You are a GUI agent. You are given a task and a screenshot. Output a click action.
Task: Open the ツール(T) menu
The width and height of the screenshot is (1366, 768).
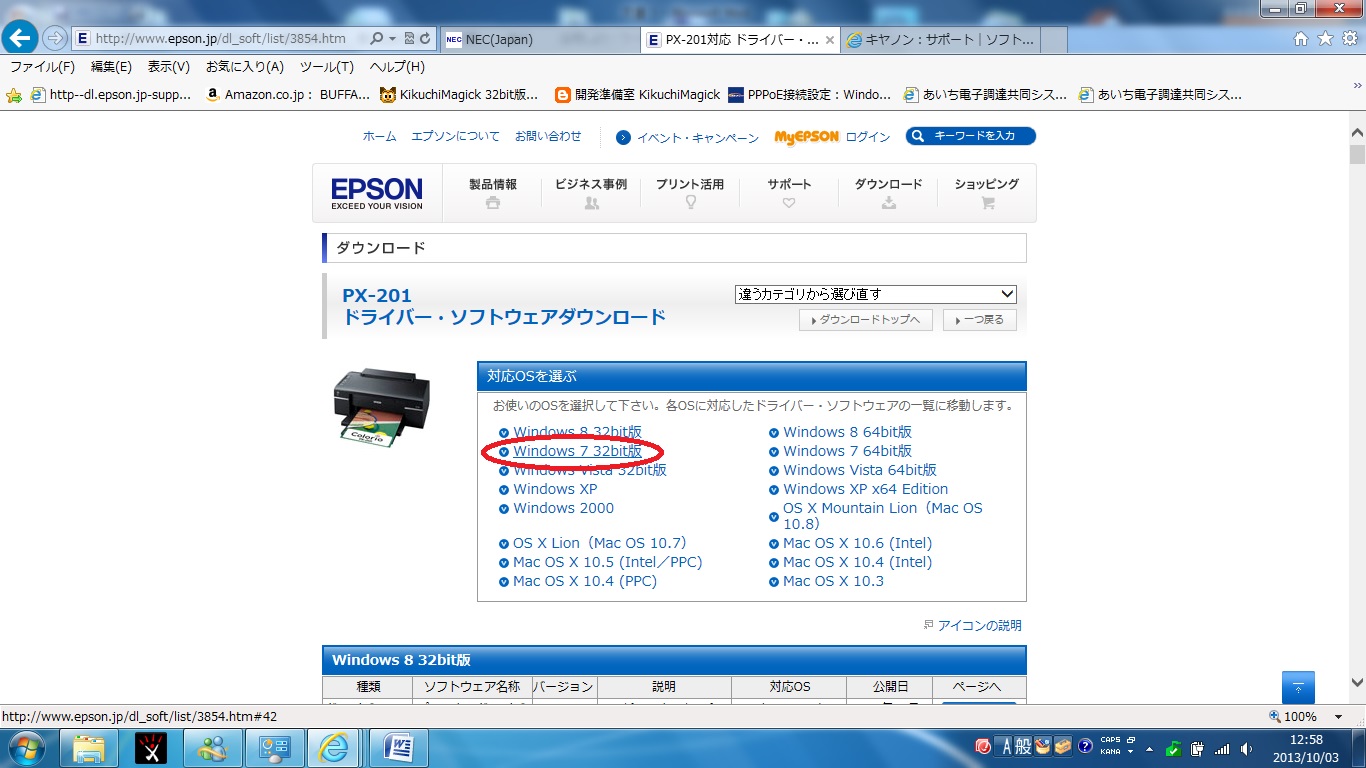tap(327, 67)
